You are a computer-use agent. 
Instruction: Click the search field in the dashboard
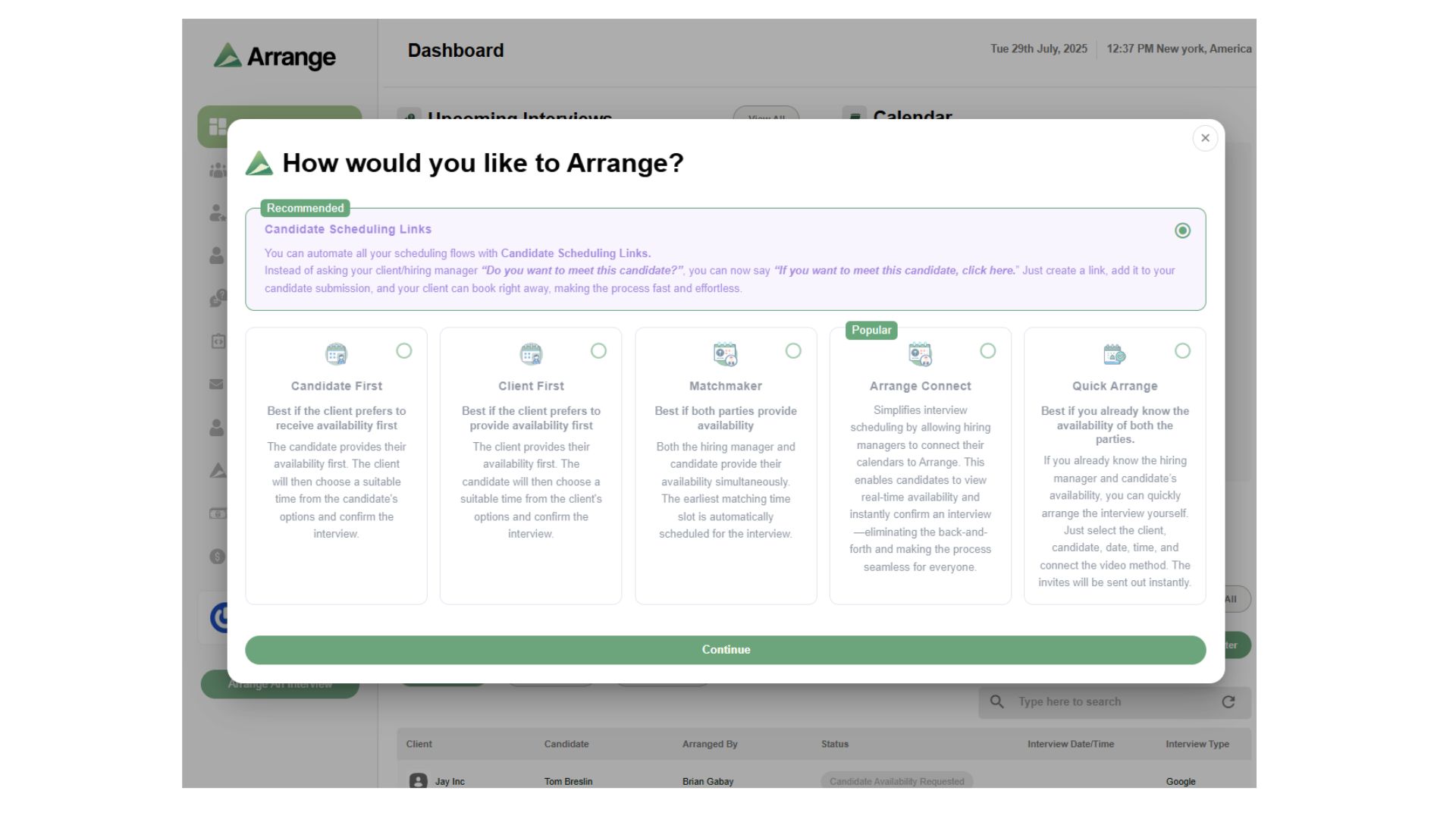point(1115,702)
